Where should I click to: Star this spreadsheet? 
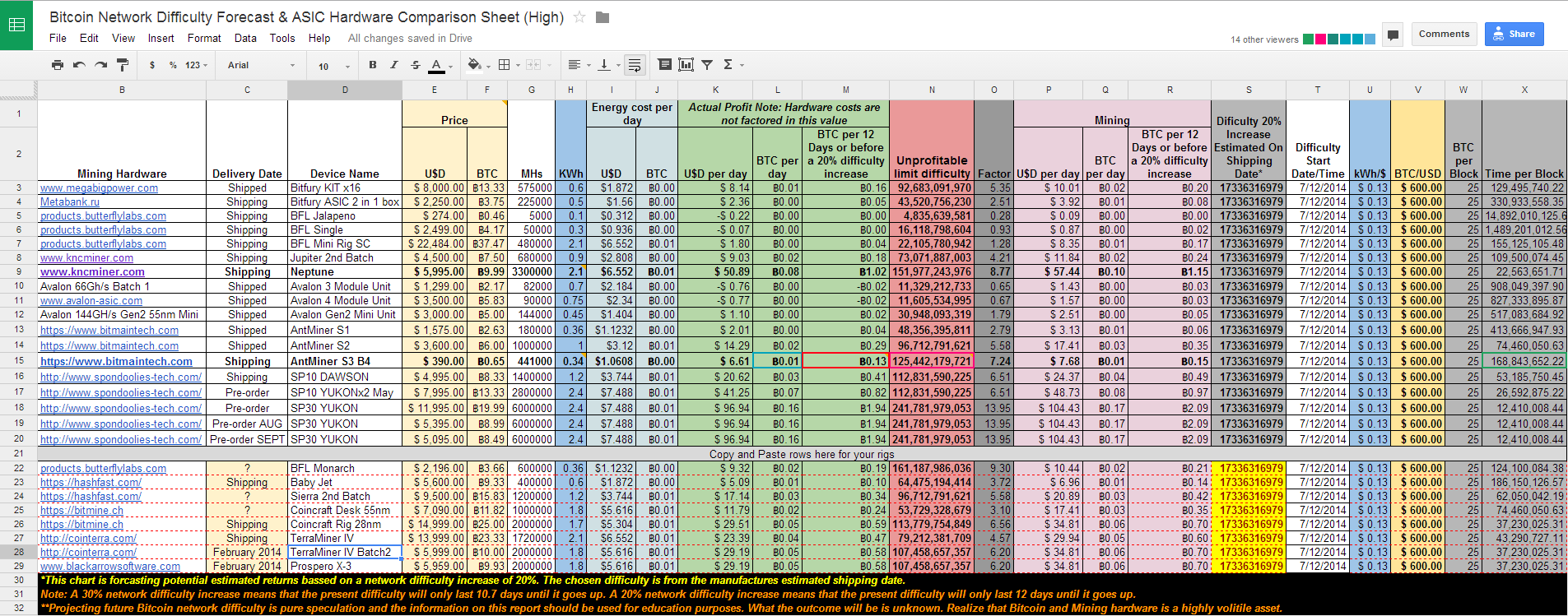pyautogui.click(x=579, y=17)
